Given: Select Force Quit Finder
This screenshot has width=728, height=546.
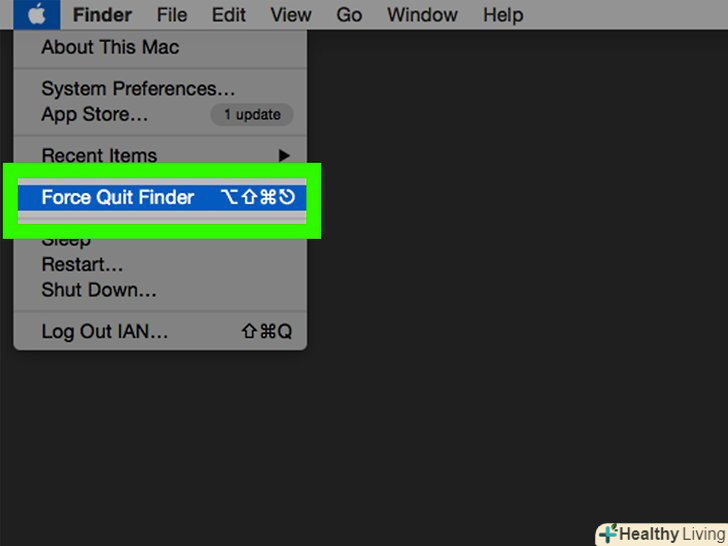Looking at the screenshot, I should tap(118, 197).
